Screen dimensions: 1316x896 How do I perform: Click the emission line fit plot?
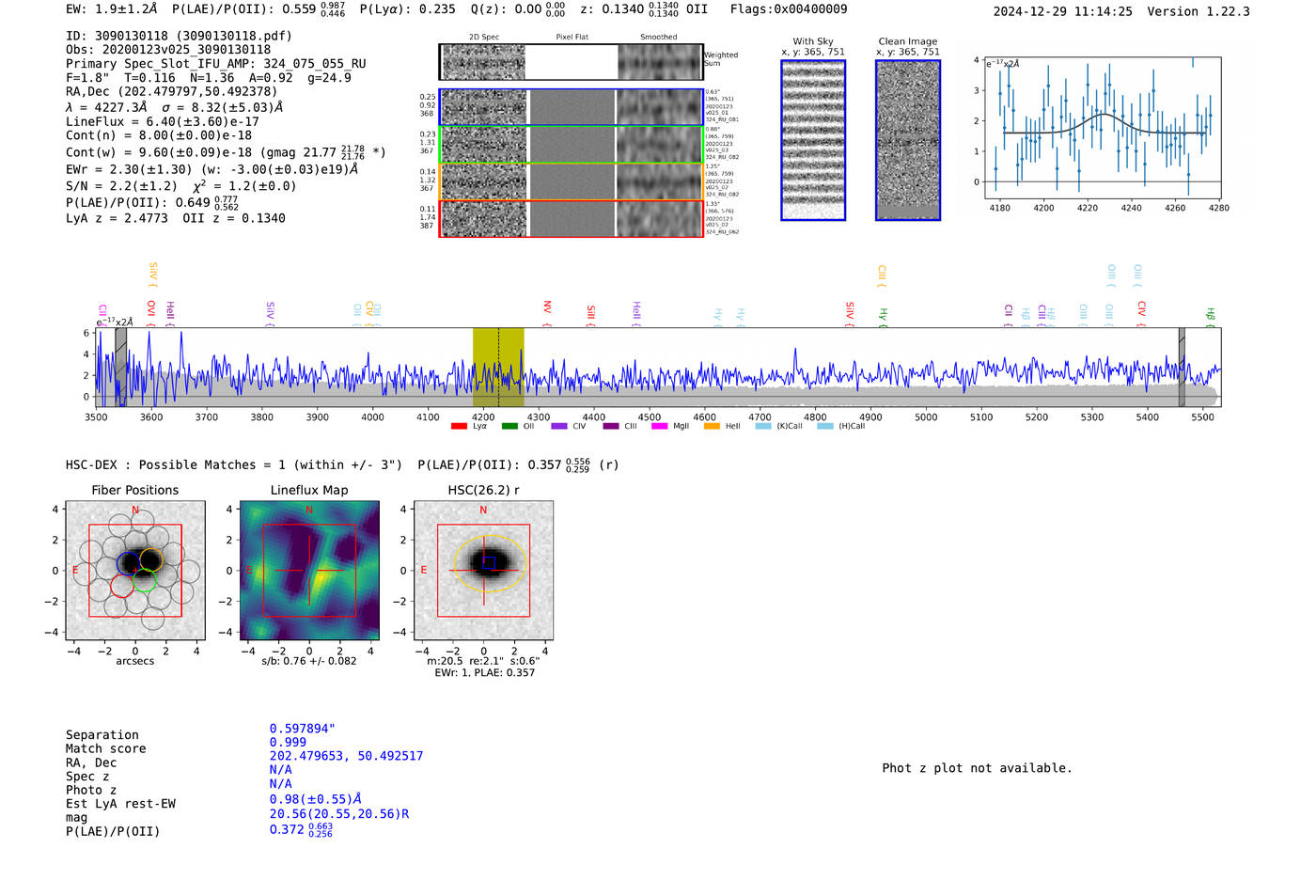point(1102,128)
